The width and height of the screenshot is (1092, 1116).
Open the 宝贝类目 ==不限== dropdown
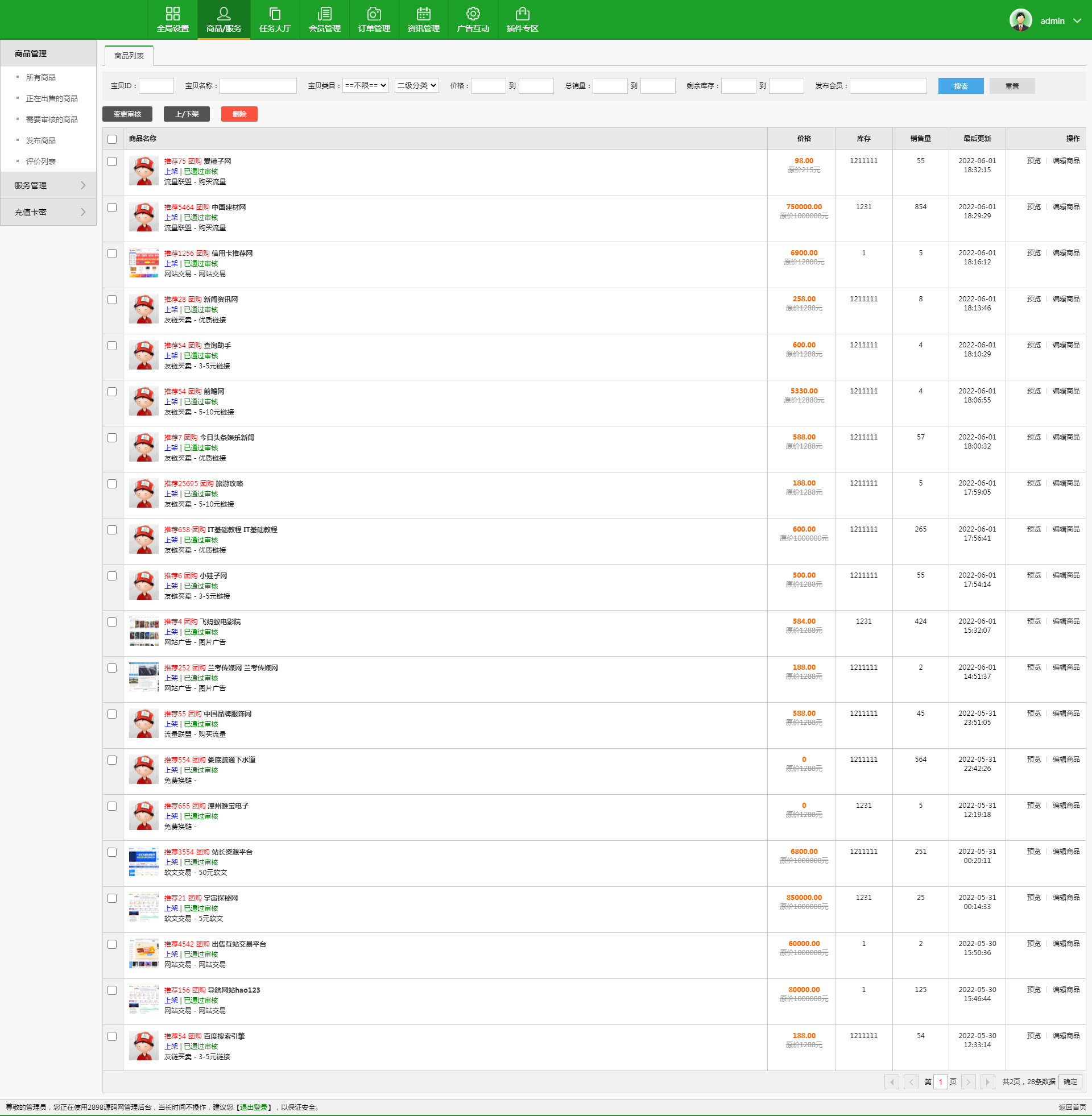(x=365, y=85)
